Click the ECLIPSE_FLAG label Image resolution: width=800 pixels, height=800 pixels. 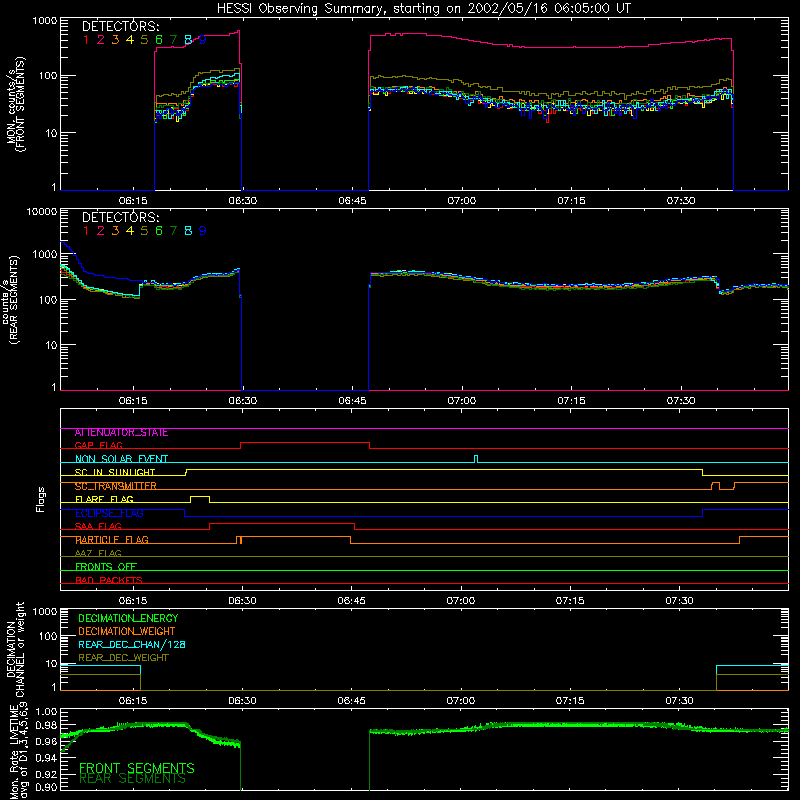(109, 513)
